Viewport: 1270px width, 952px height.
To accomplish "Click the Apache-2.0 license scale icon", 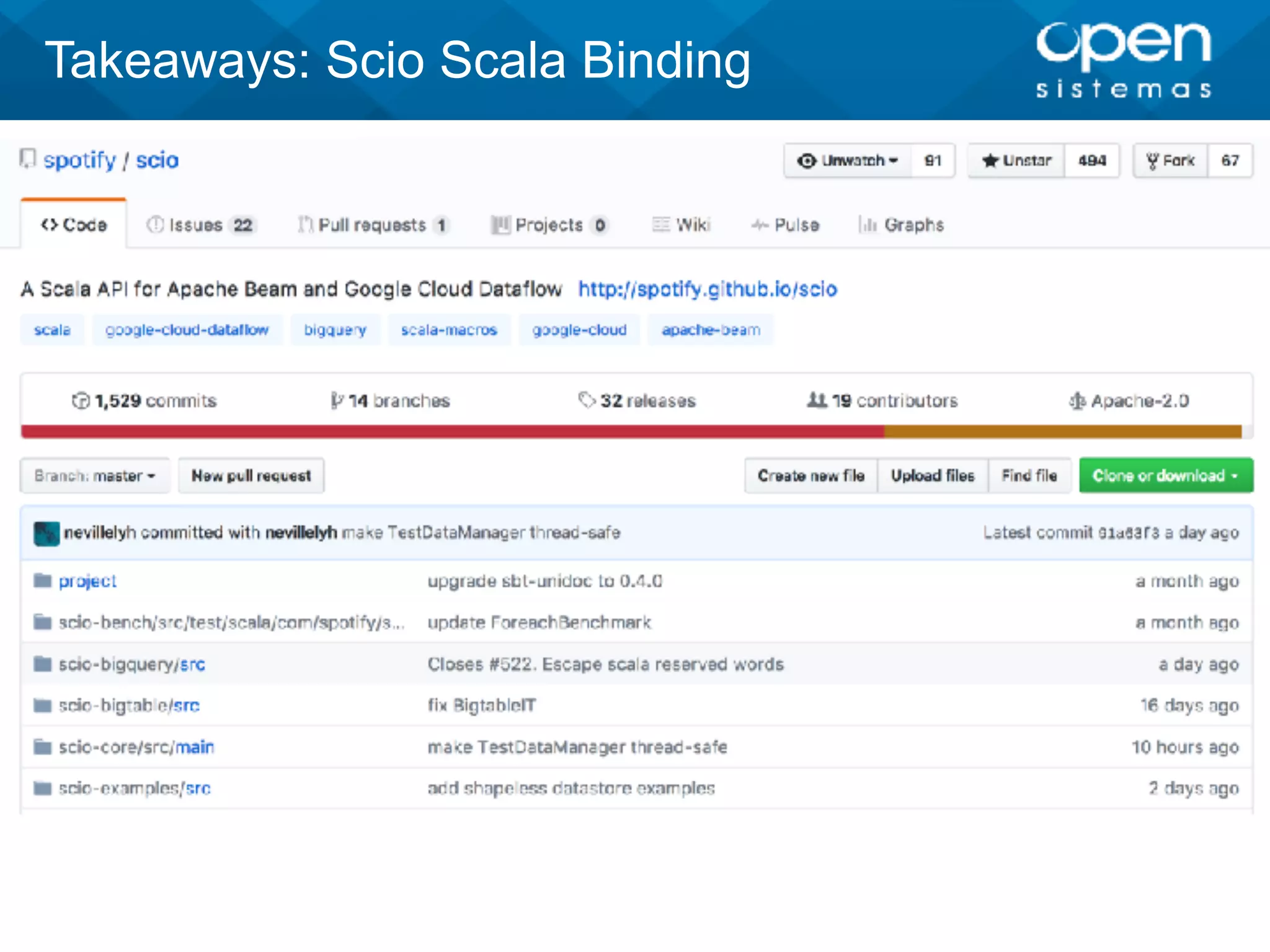I will pos(1077,401).
